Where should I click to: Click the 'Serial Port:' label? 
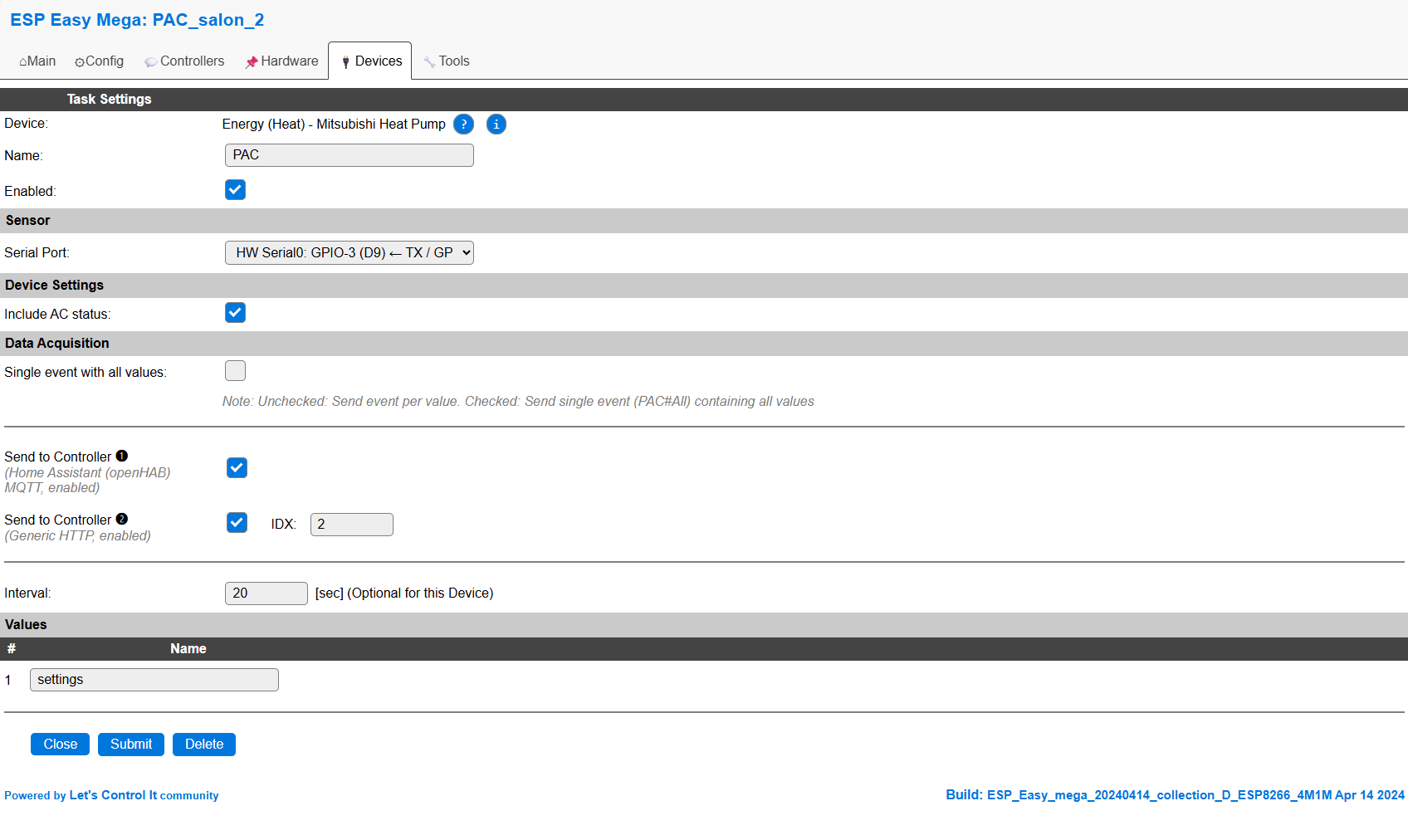(37, 253)
